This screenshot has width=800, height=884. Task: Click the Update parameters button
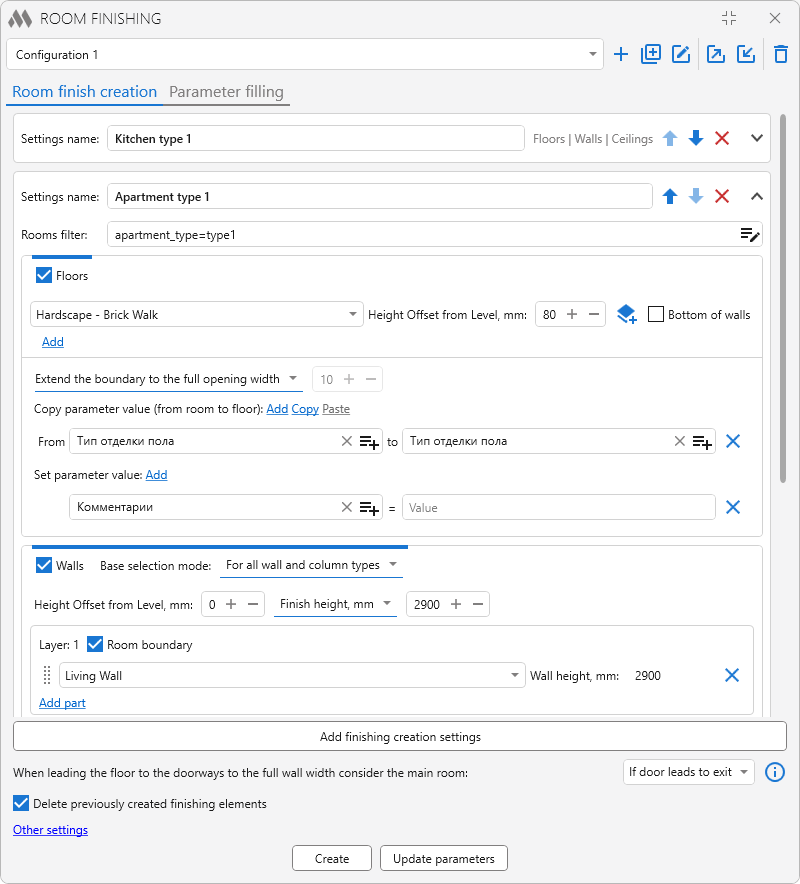pyautogui.click(x=444, y=859)
